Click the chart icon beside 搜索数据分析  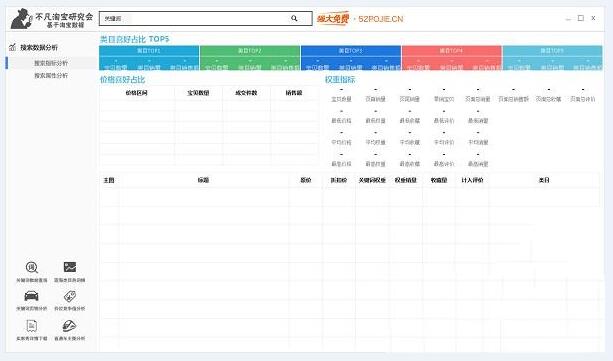click(13, 47)
